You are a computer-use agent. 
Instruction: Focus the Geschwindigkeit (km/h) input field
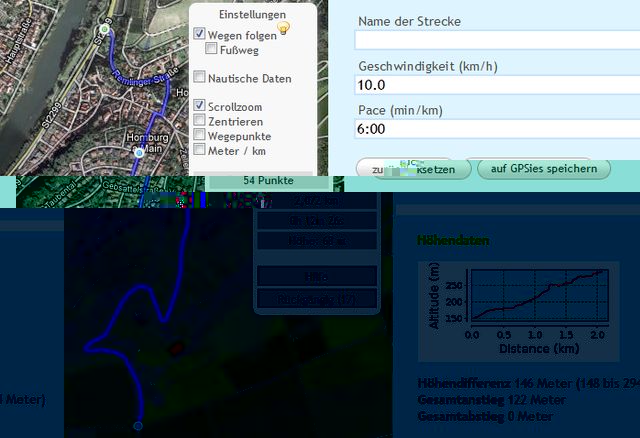(x=497, y=85)
